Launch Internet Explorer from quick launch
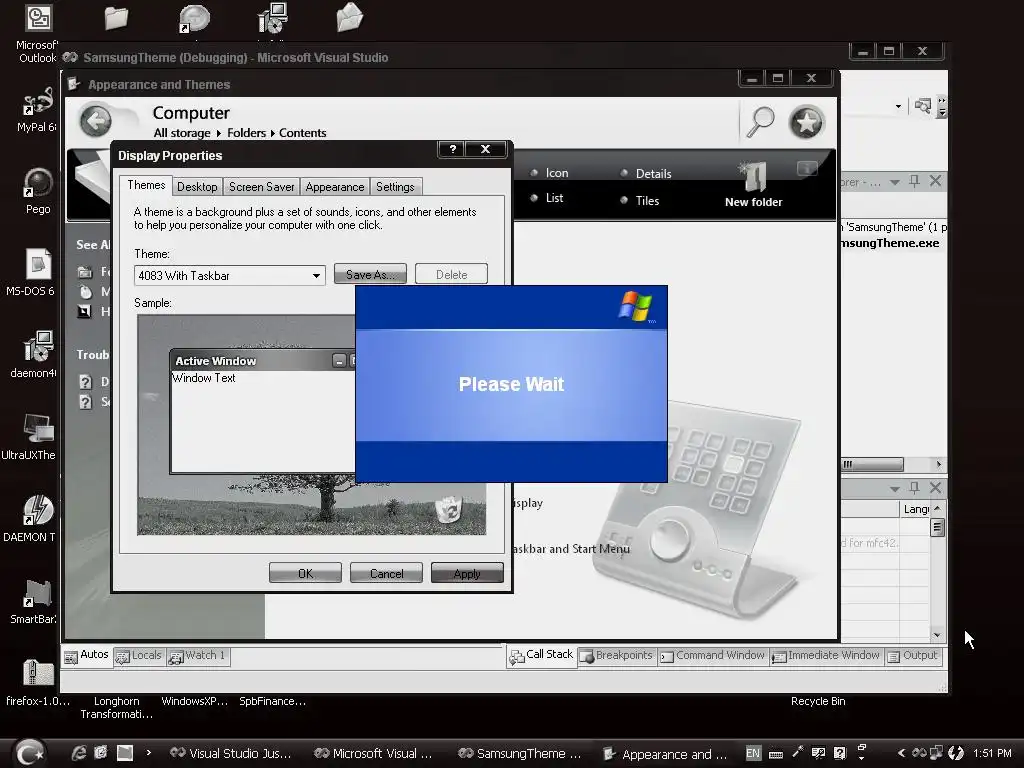Image resolution: width=1024 pixels, height=768 pixels. tap(78, 753)
